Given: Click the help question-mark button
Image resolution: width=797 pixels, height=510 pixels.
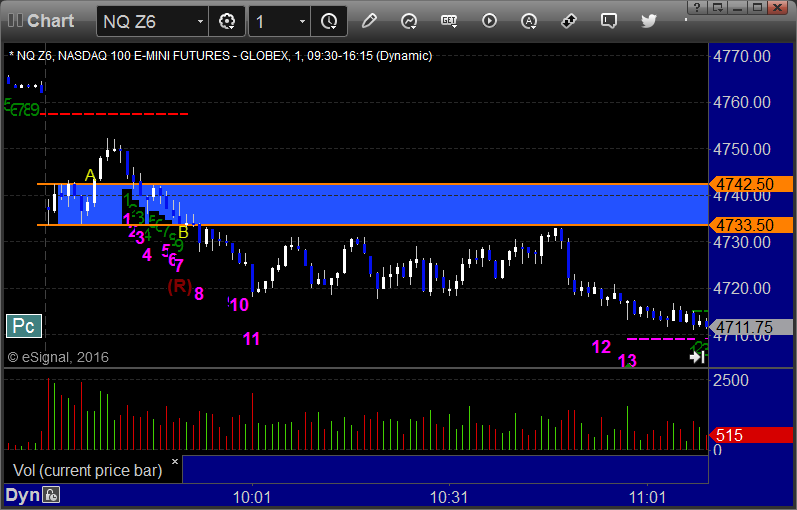Looking at the screenshot, I should point(697,8).
